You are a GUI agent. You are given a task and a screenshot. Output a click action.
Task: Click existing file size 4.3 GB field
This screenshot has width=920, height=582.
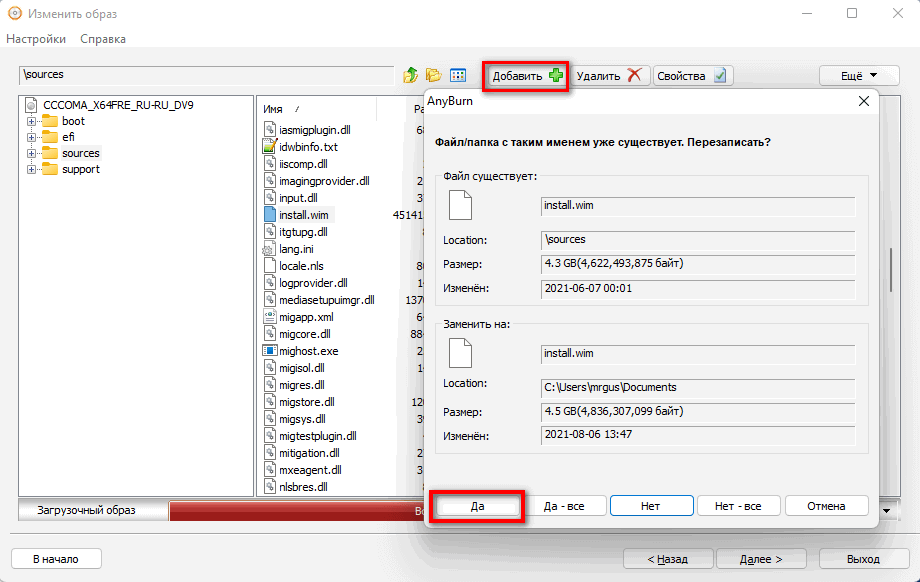coord(698,263)
